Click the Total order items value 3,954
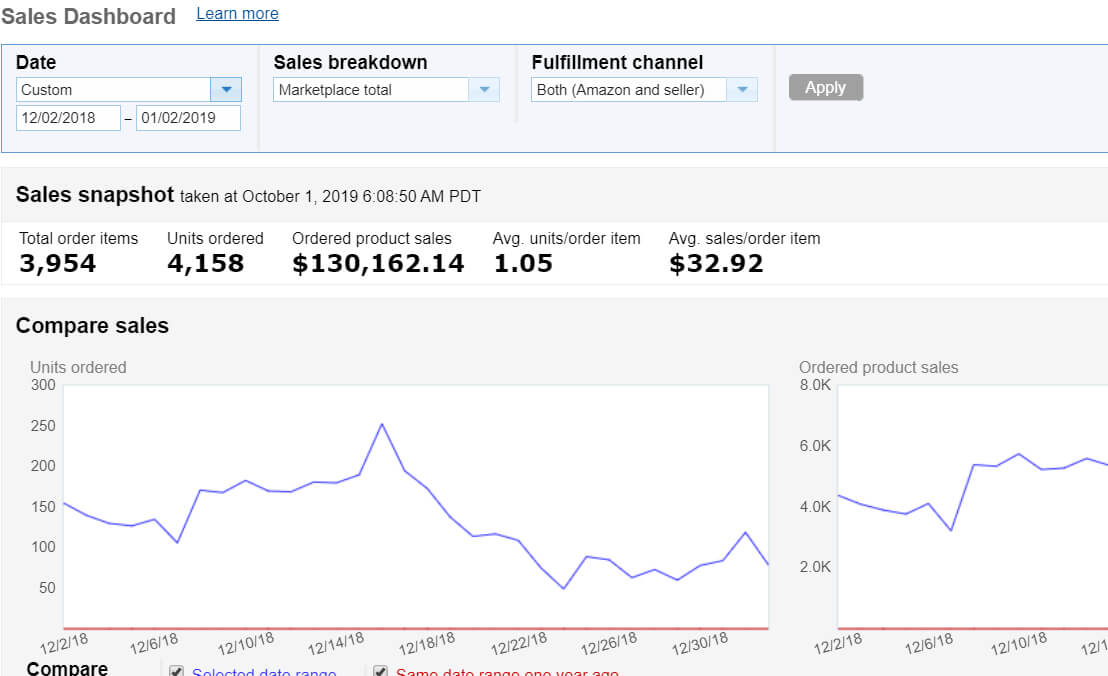Viewport: 1108px width, 676px height. click(x=57, y=263)
